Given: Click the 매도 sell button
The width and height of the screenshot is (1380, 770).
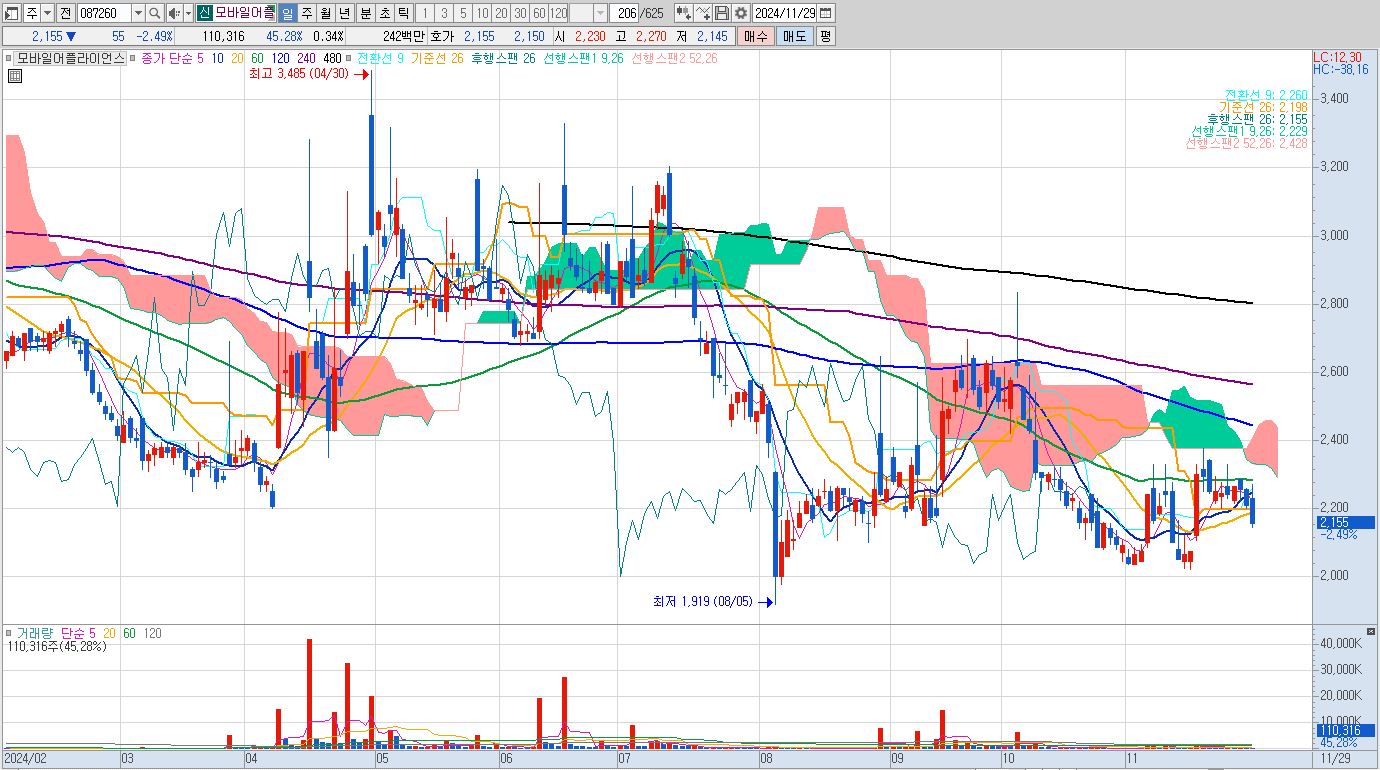Looking at the screenshot, I should tap(794, 36).
